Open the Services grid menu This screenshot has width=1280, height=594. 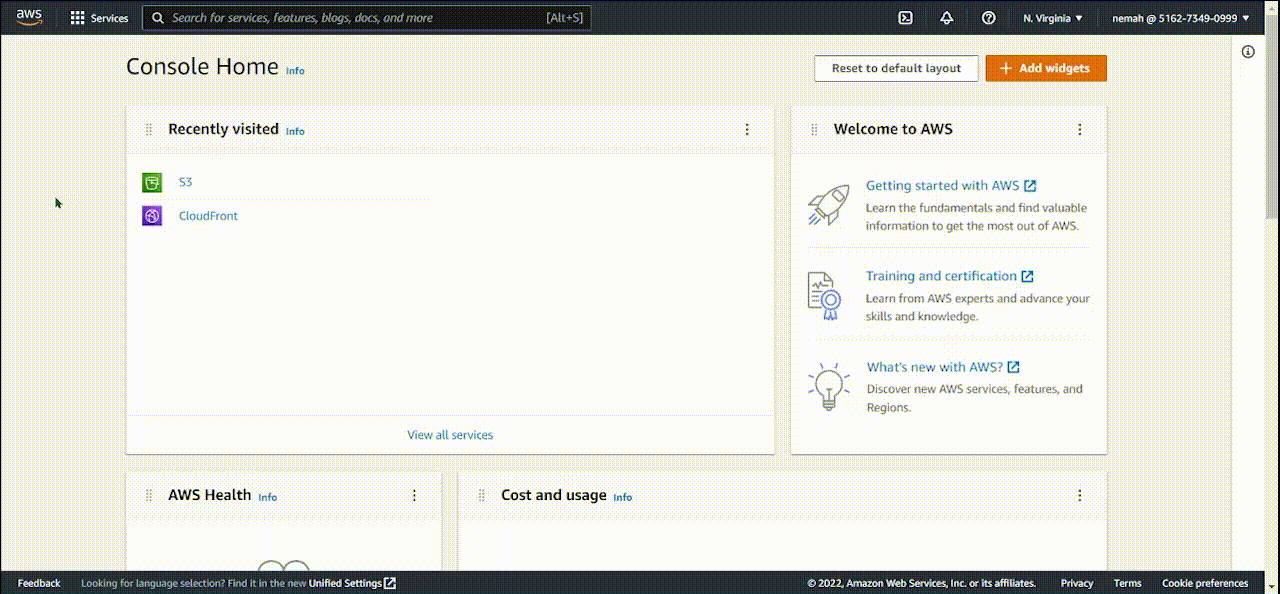pos(99,18)
